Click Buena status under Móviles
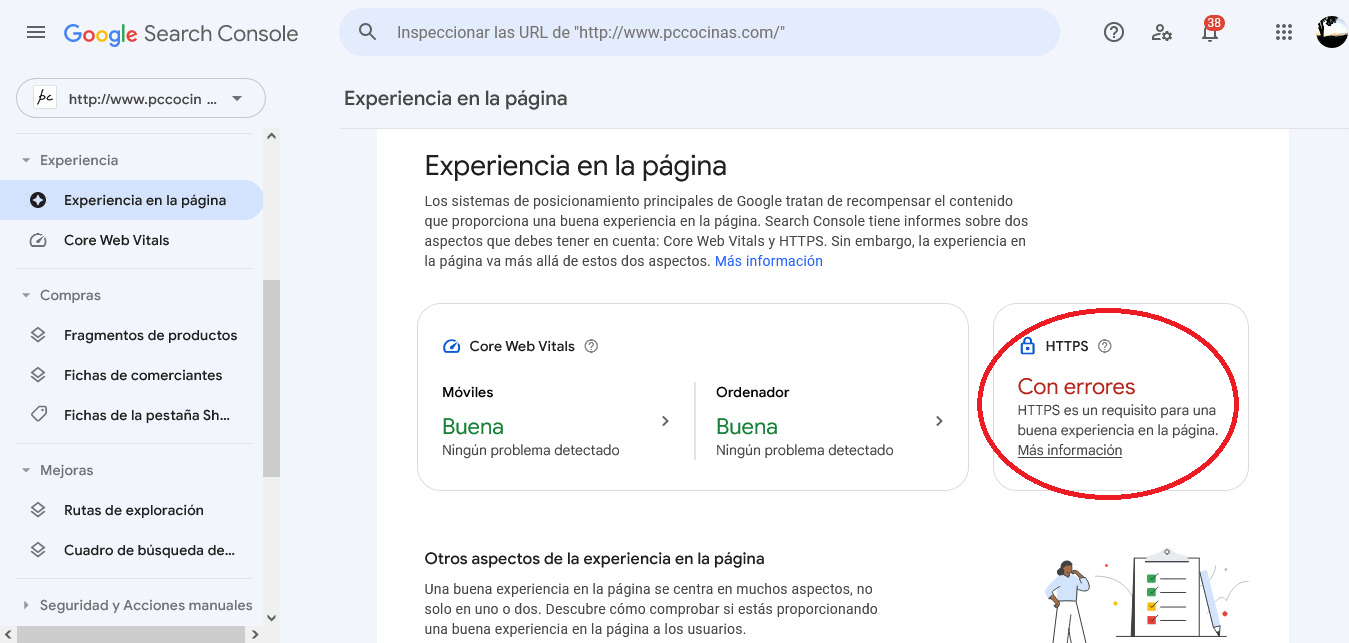The width and height of the screenshot is (1349, 643). click(473, 426)
